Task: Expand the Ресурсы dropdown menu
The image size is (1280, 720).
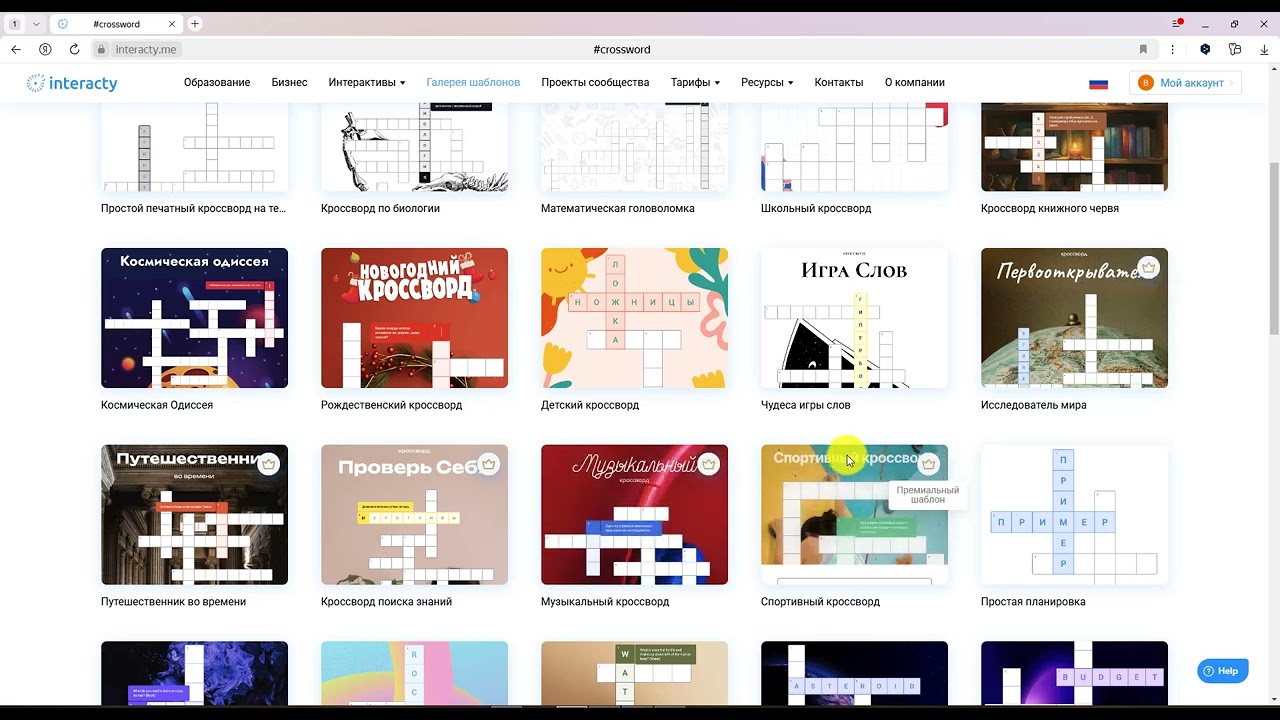Action: click(767, 83)
